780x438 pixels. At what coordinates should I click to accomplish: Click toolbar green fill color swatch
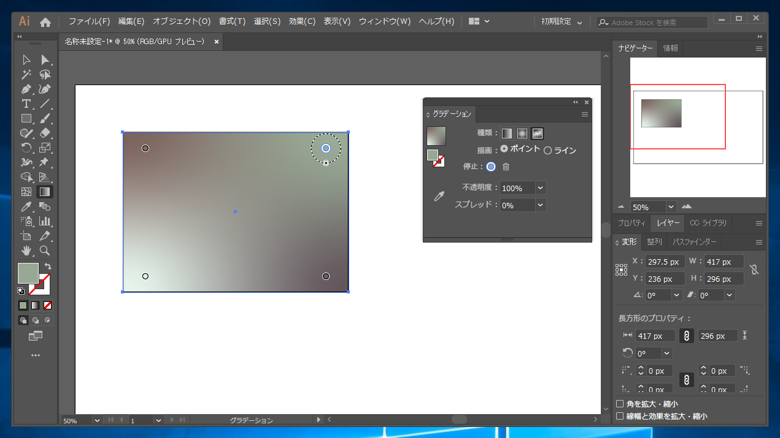click(28, 273)
